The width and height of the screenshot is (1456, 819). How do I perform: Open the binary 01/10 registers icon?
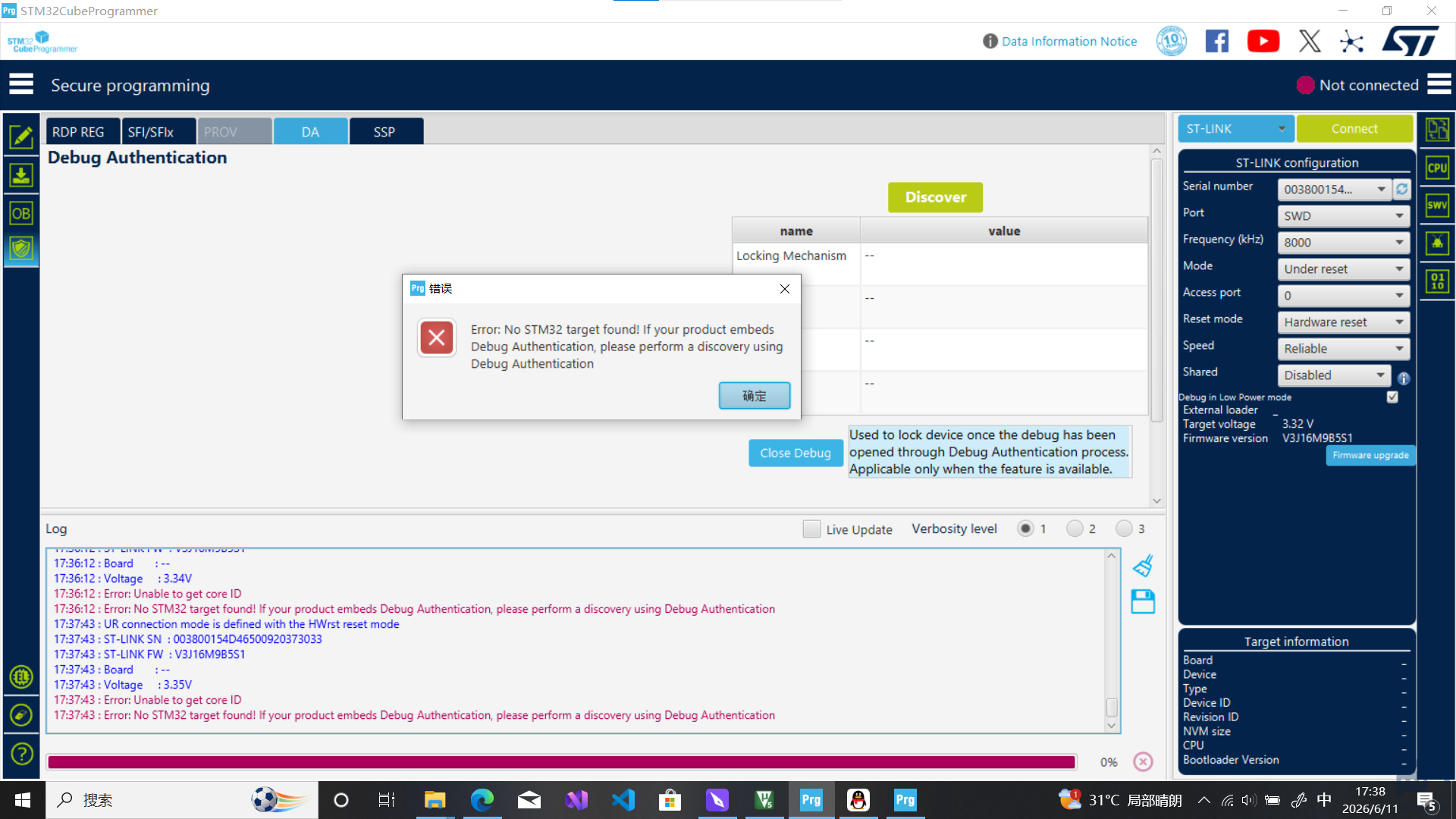pos(1437,281)
